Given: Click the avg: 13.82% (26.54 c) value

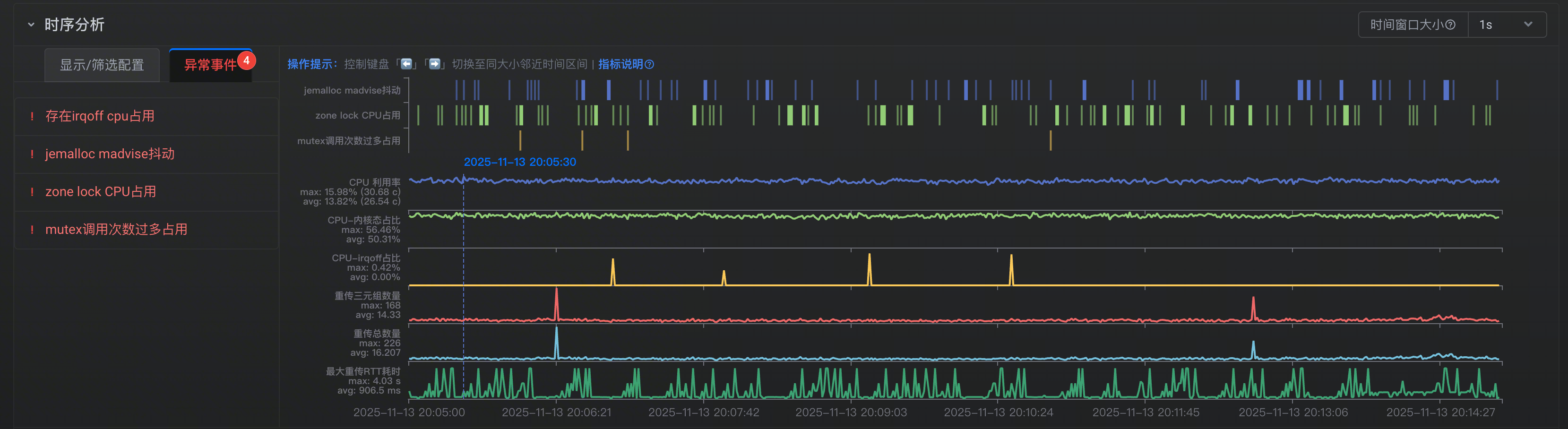Looking at the screenshot, I should point(352,201).
